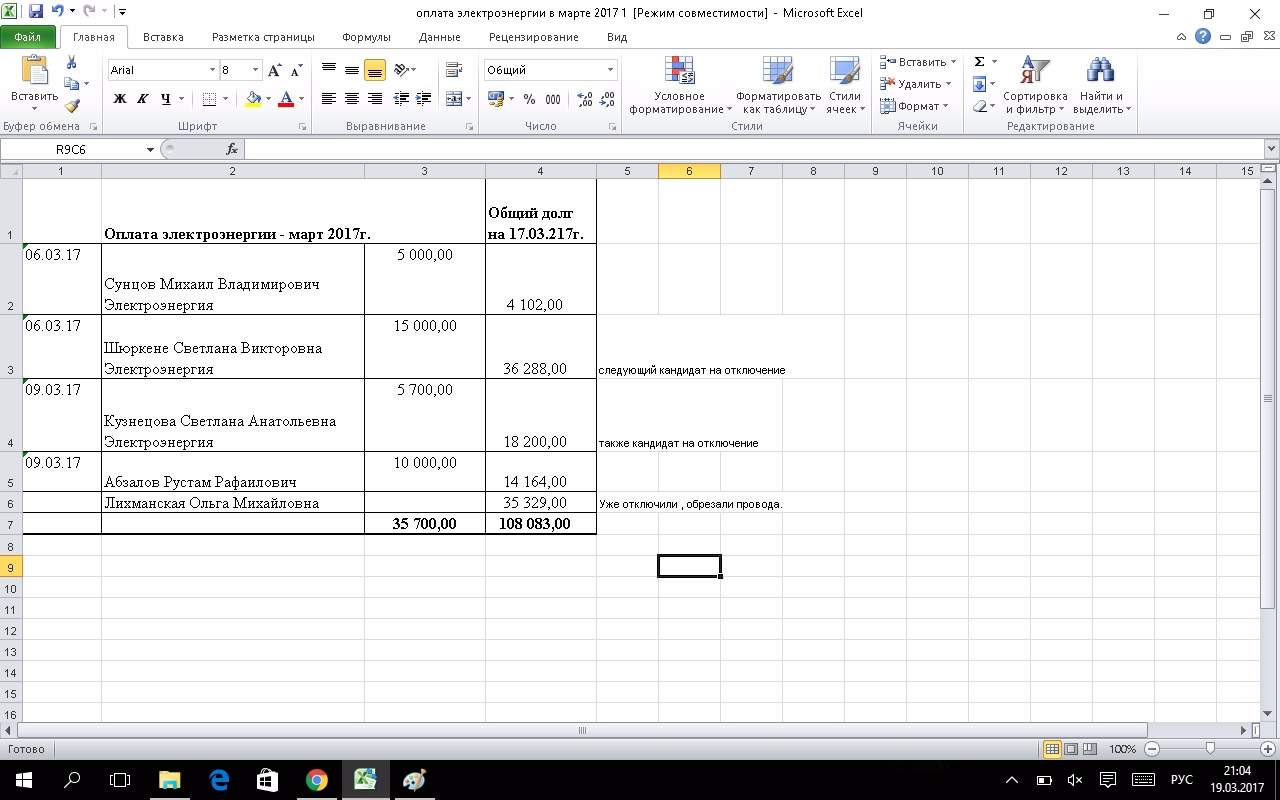
Task: Toggle underline formatting (Ч)
Action: tap(166, 99)
